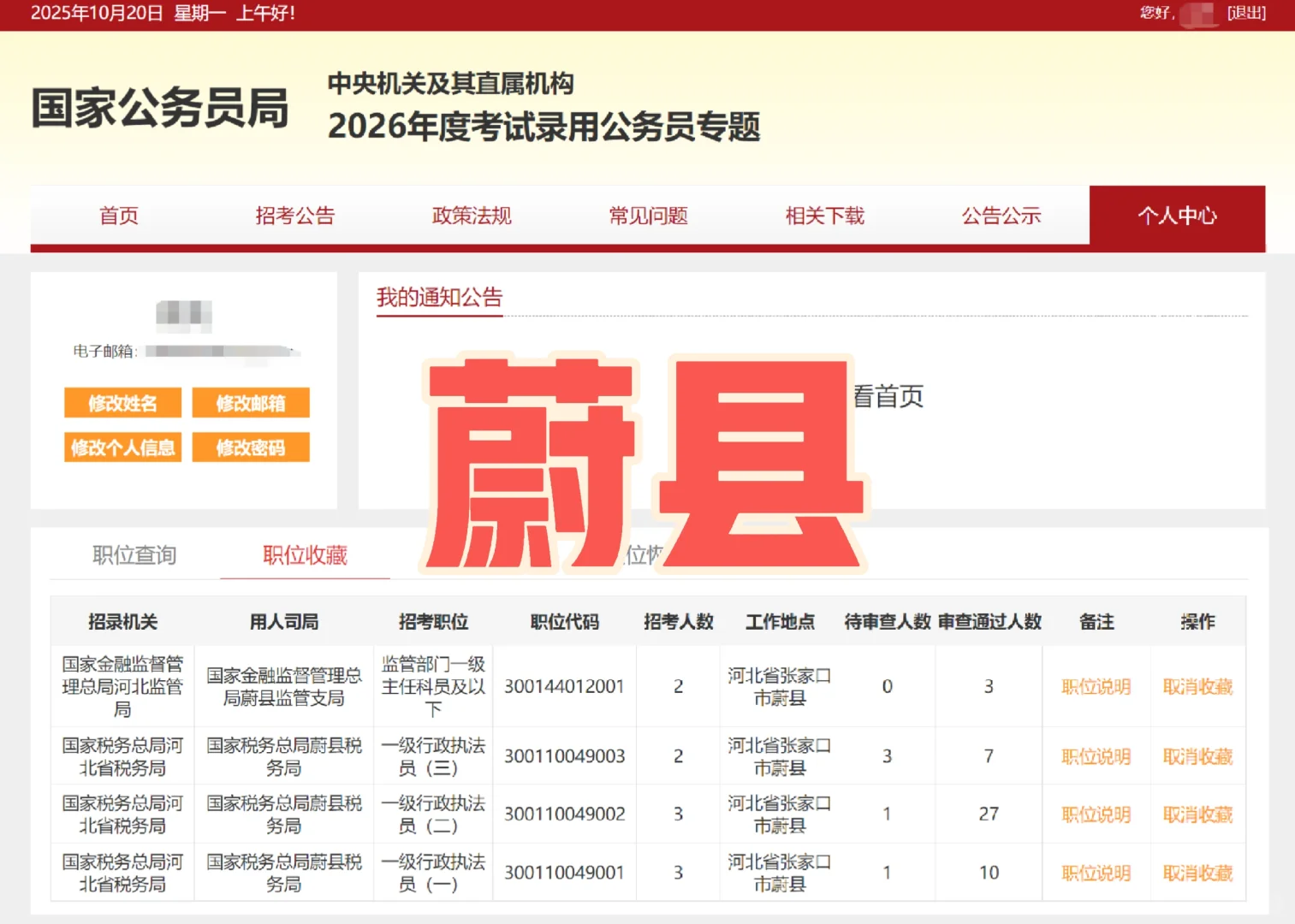Click the approved count value 10

(x=989, y=873)
